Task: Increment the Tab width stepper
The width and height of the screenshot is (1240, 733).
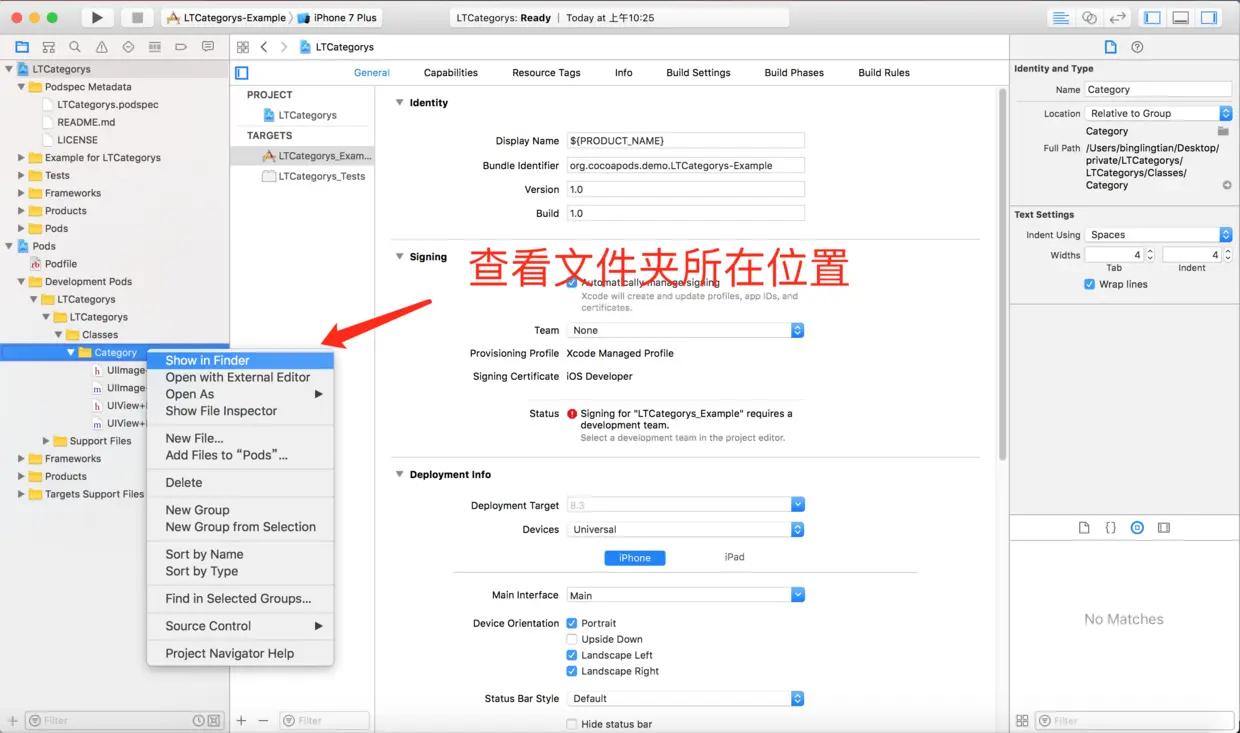Action: point(1150,251)
